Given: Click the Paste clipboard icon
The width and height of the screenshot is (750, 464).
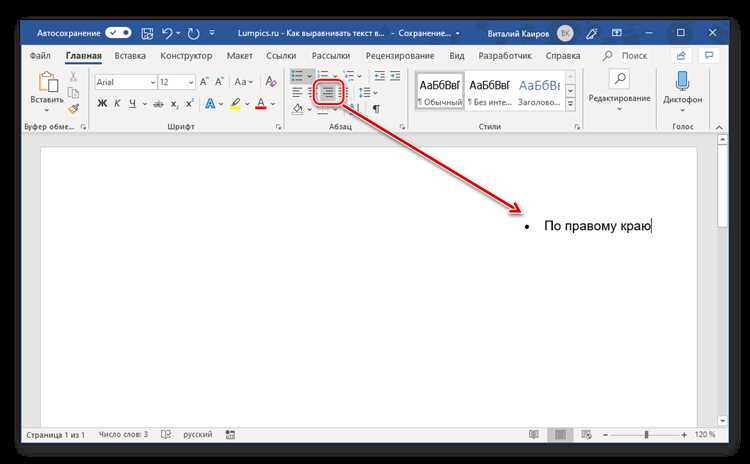Looking at the screenshot, I should click(x=48, y=82).
